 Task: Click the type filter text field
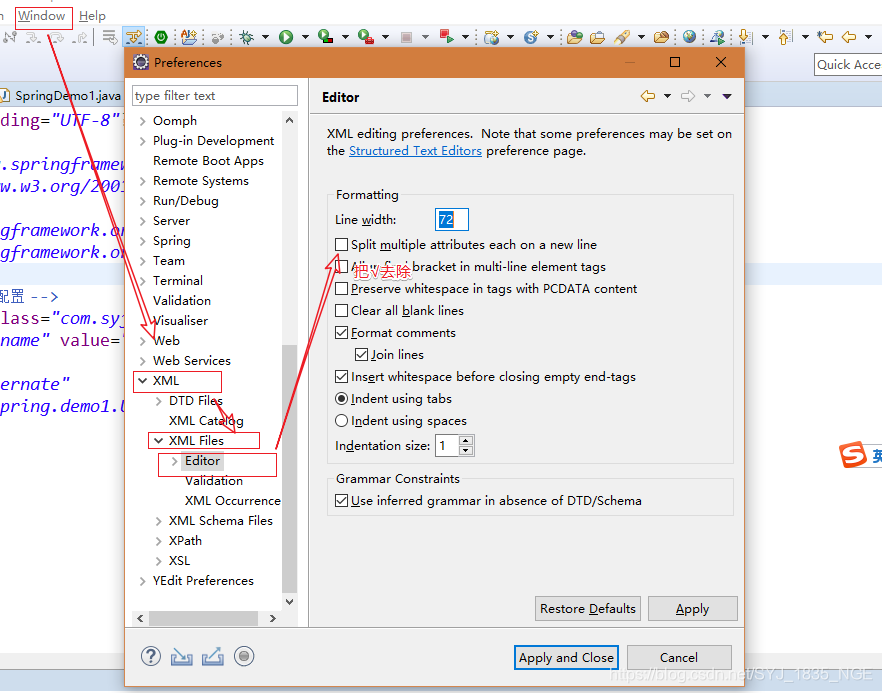tap(215, 96)
